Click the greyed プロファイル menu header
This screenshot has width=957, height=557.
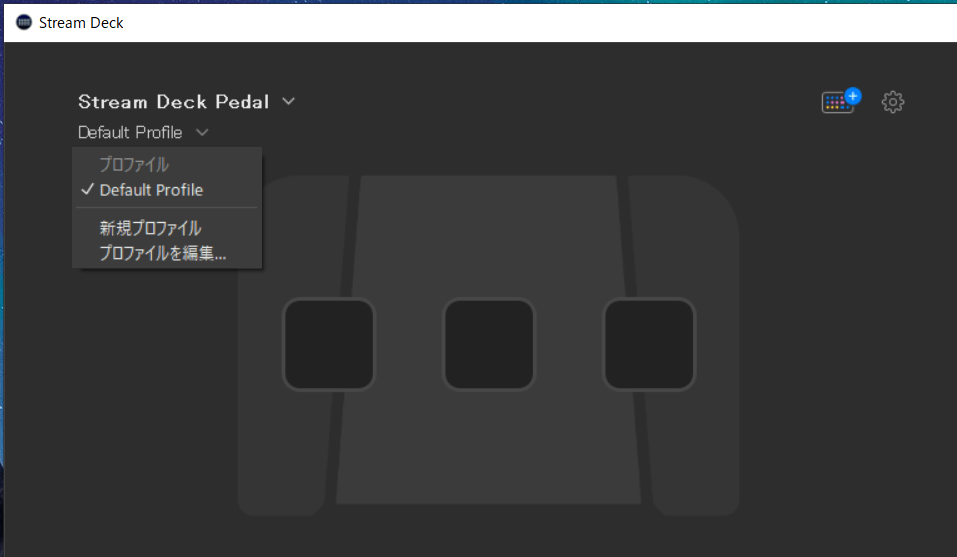[134, 164]
